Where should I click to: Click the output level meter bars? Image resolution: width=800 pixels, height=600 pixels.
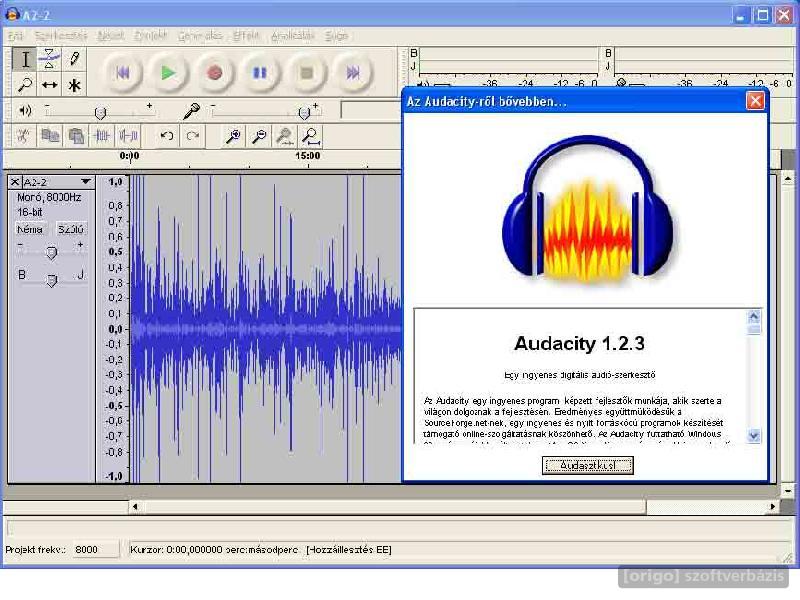coord(508,61)
